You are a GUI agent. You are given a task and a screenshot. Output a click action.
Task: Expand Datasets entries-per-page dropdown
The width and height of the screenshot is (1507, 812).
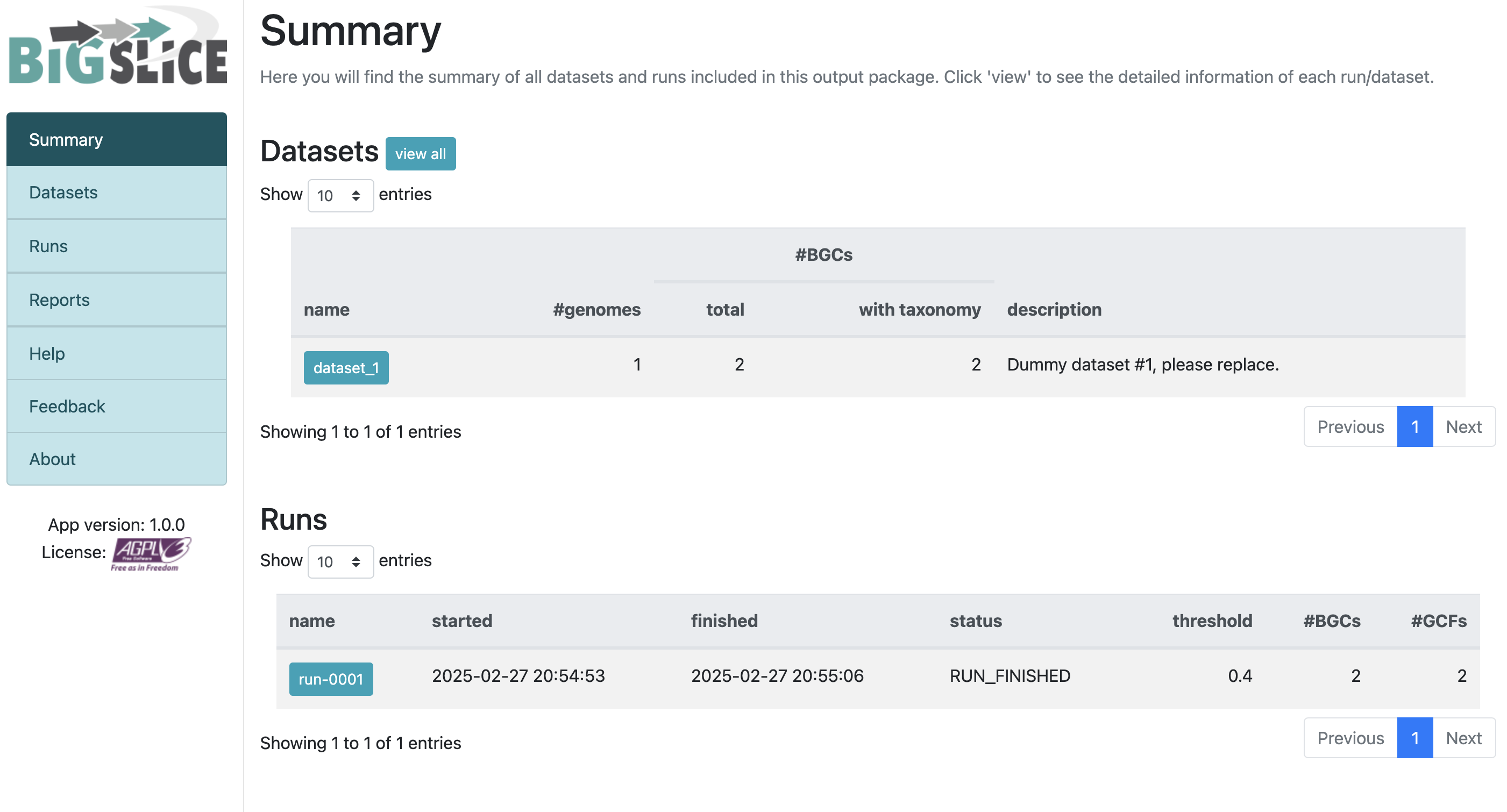(340, 195)
